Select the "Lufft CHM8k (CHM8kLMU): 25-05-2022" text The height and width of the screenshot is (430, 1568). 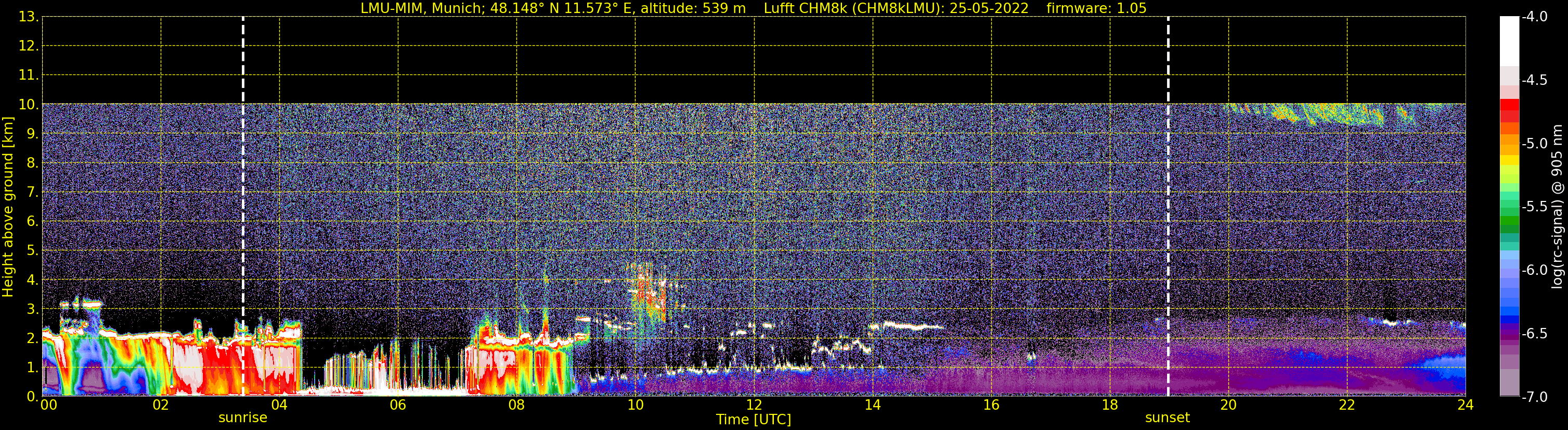(896, 8)
